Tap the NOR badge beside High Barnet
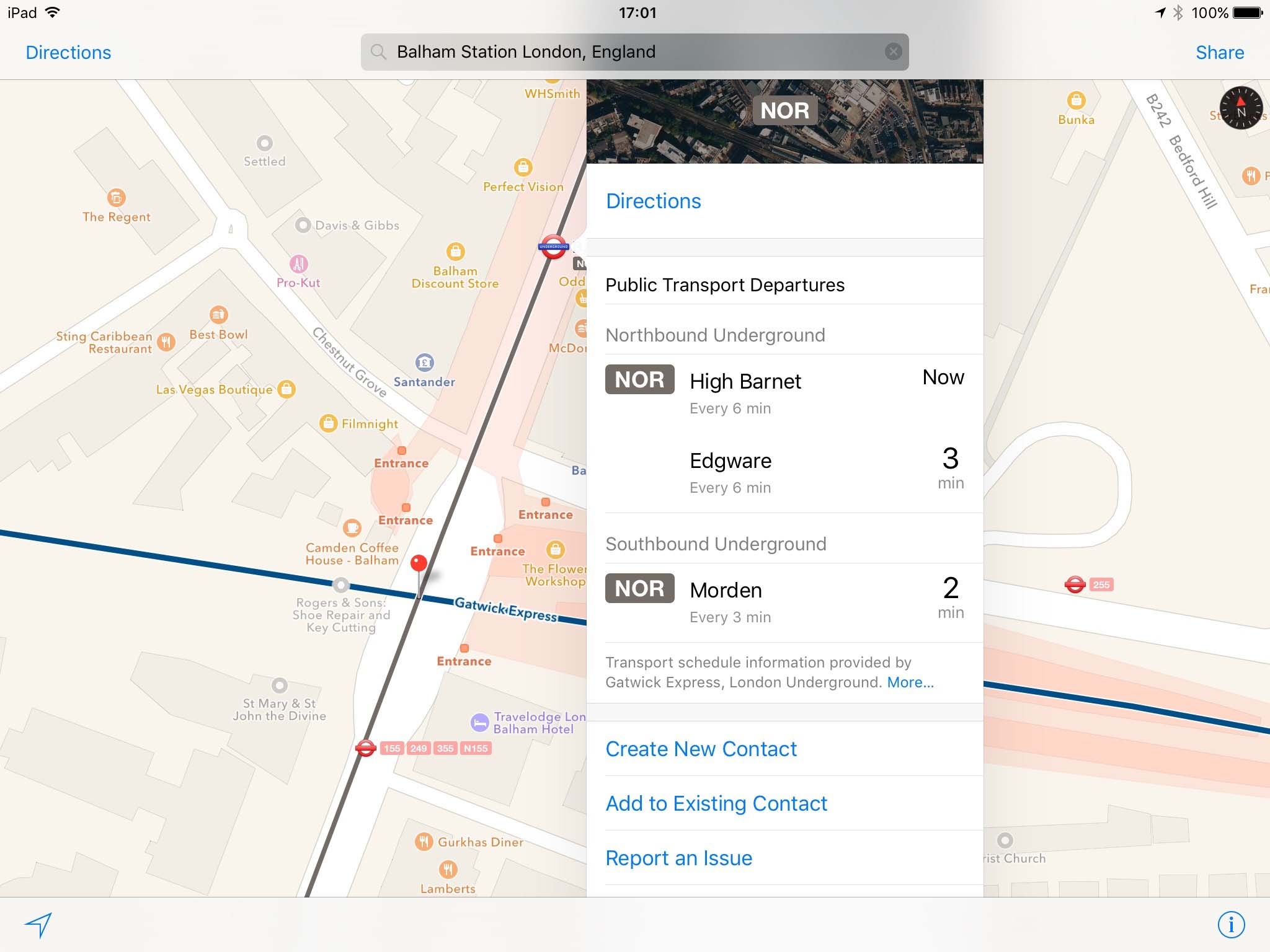 [x=639, y=379]
